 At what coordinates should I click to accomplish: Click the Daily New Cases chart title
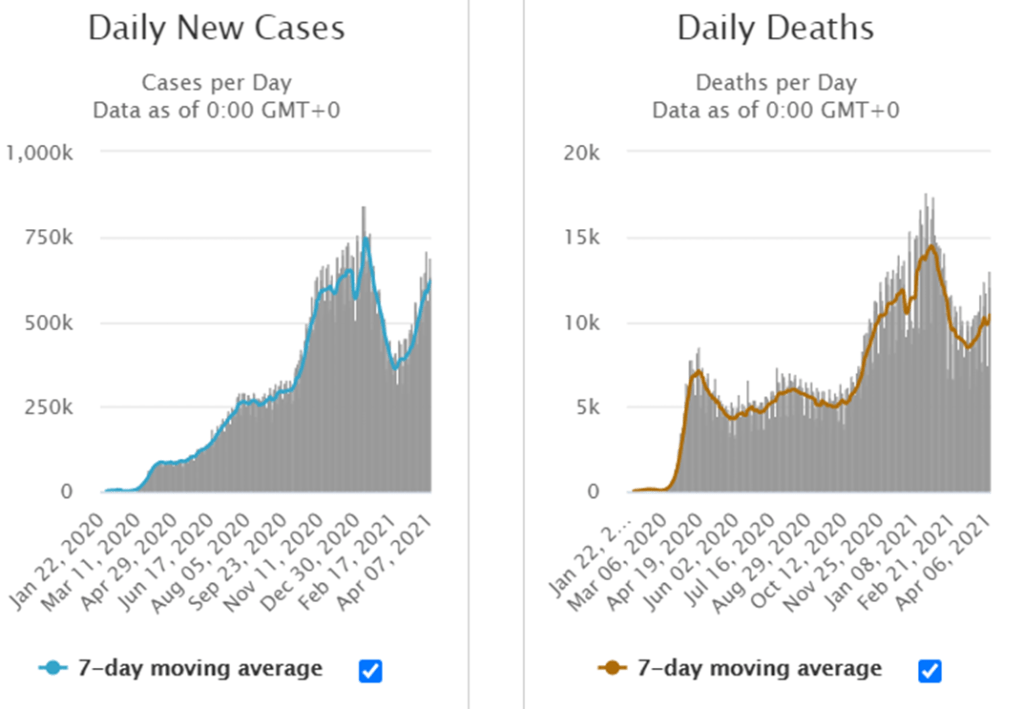pos(216,28)
